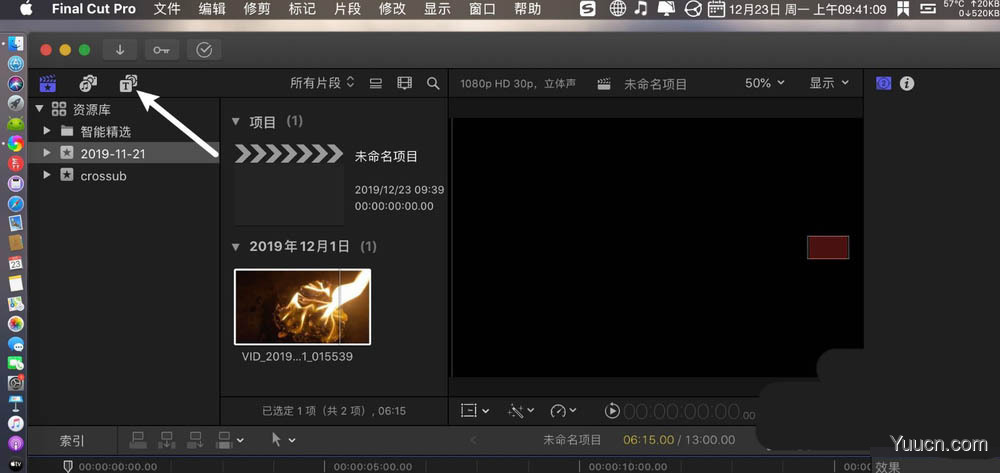Collapse the 资源库 library disclosure triangle
1000x473 pixels.
coord(40,110)
